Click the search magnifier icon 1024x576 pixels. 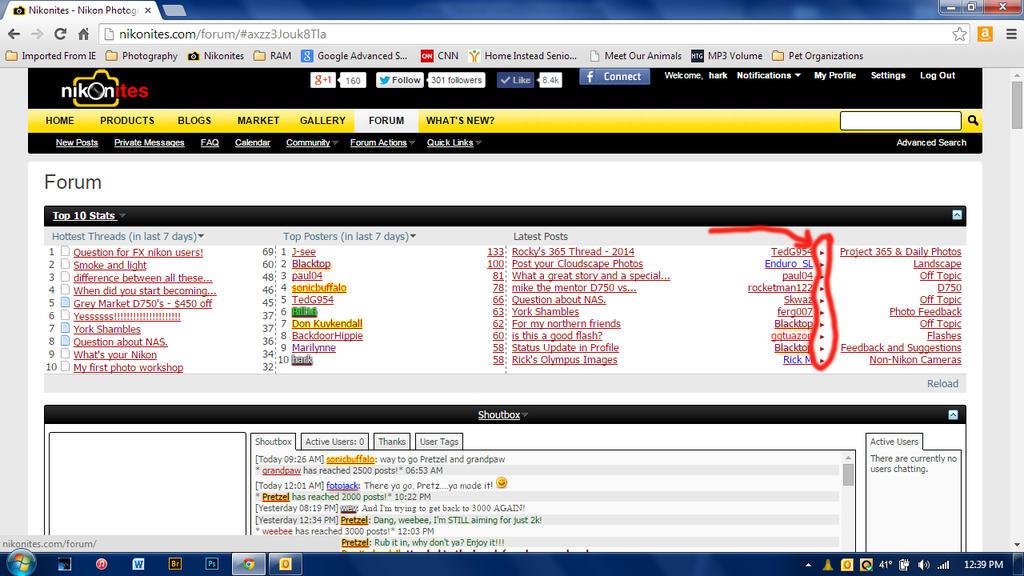[973, 121]
